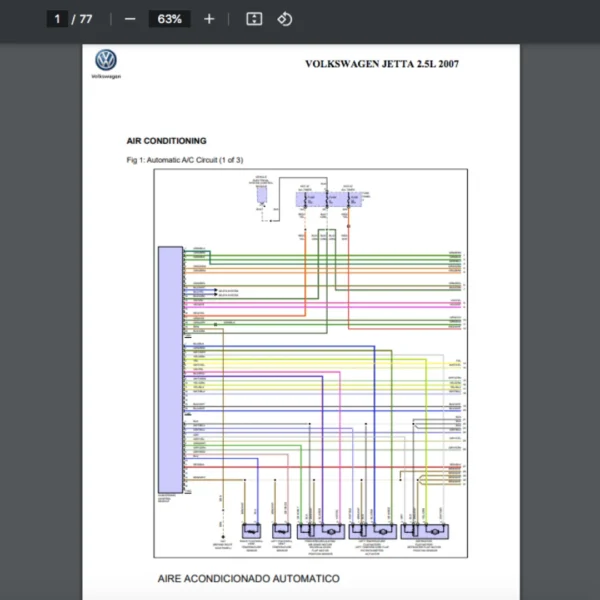The width and height of the screenshot is (600, 600).
Task: Select the 63% zoom level field
Action: [170, 19]
